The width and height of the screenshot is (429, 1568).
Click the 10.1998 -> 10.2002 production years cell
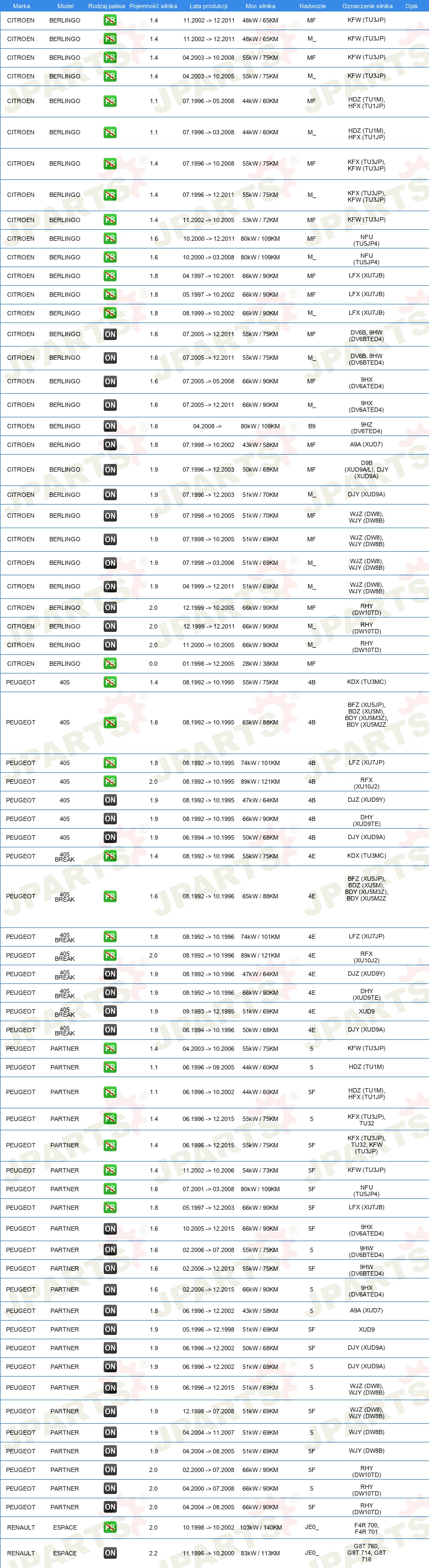tap(208, 1528)
